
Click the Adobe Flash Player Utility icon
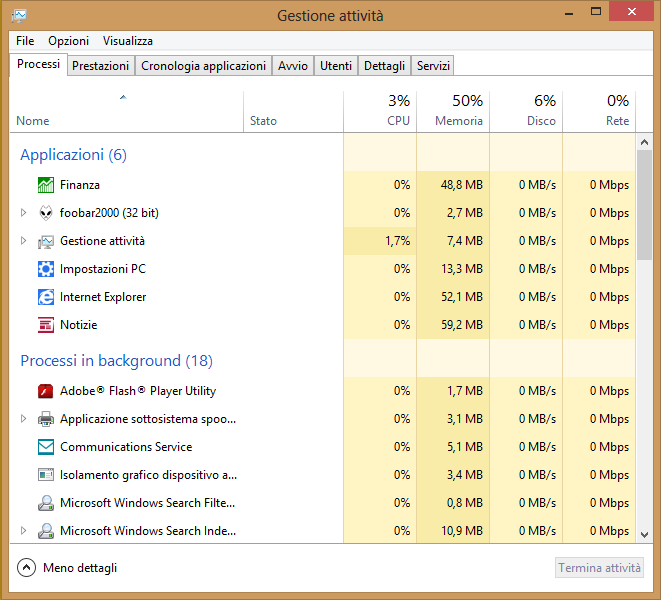(46, 391)
